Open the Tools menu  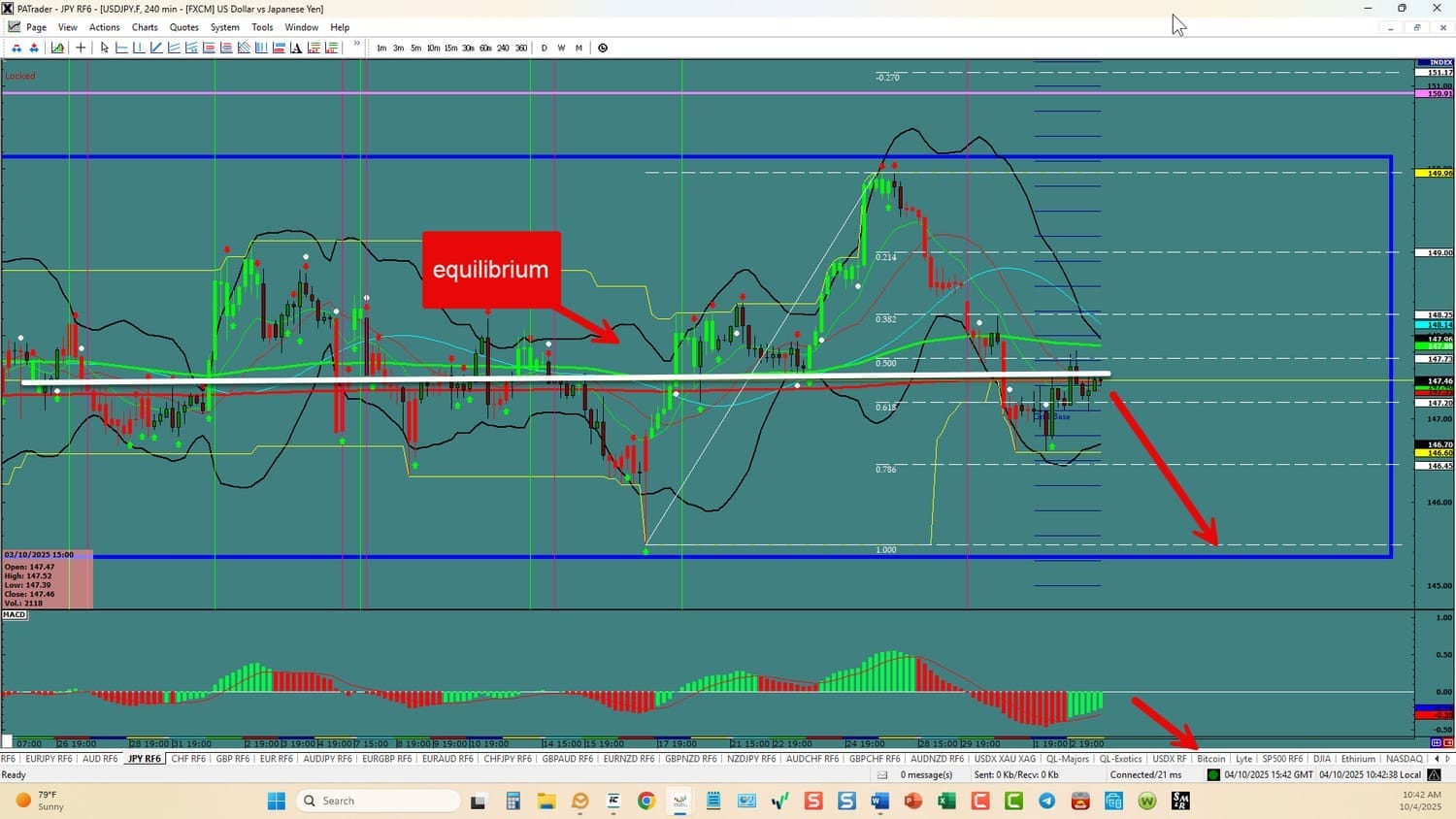point(262,27)
